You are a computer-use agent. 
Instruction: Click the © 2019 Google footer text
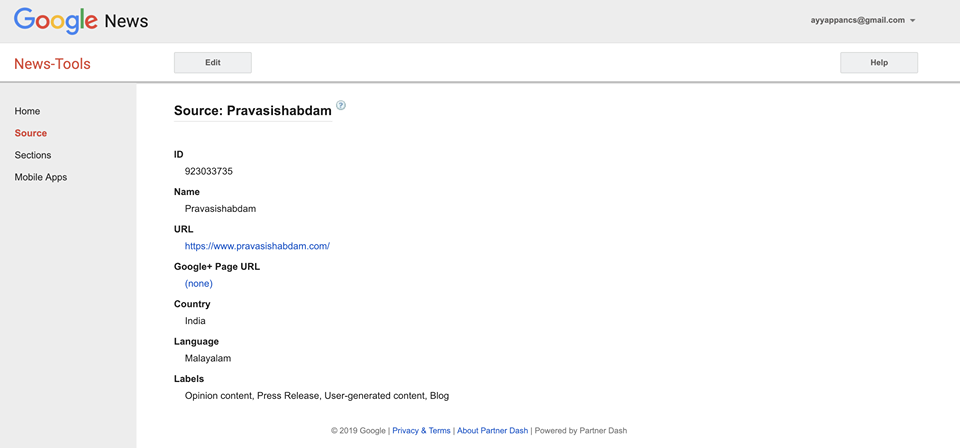359,431
